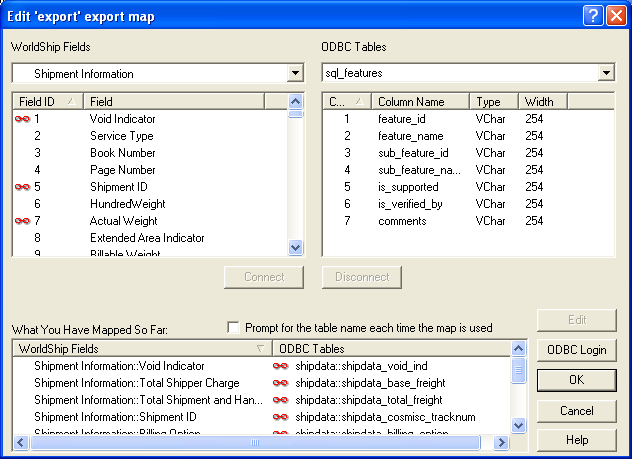Click the down arrow of WorldShip fields scrollbar
Image resolution: width=632 pixels, height=459 pixels.
tap(295, 247)
